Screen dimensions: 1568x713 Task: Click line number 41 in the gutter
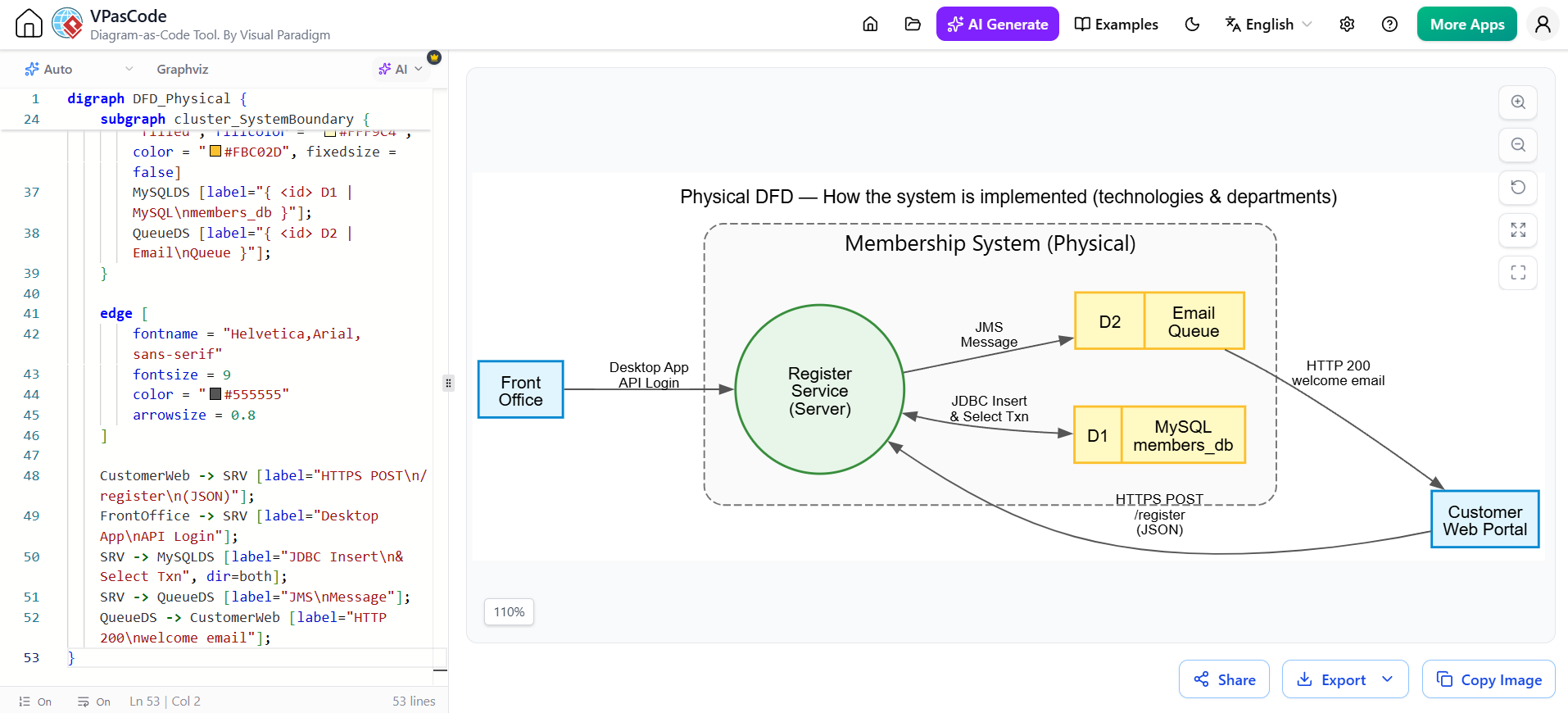click(31, 313)
